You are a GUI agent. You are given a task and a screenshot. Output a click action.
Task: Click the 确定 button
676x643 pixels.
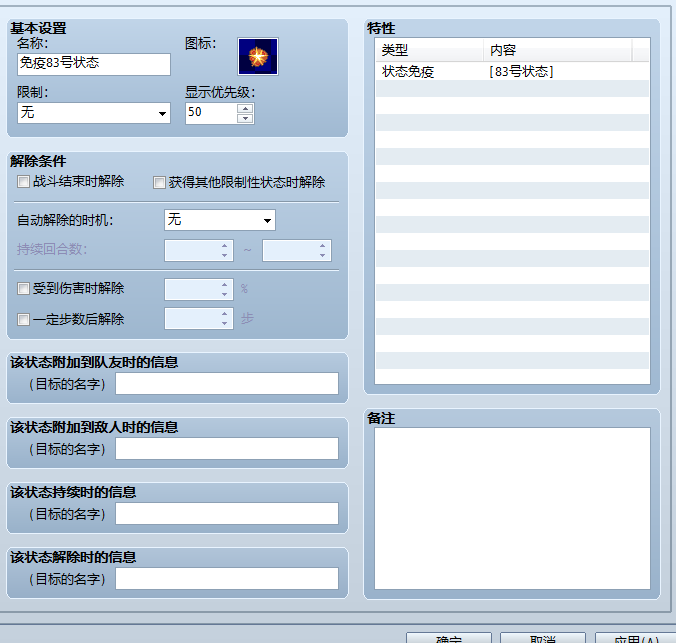(x=449, y=638)
